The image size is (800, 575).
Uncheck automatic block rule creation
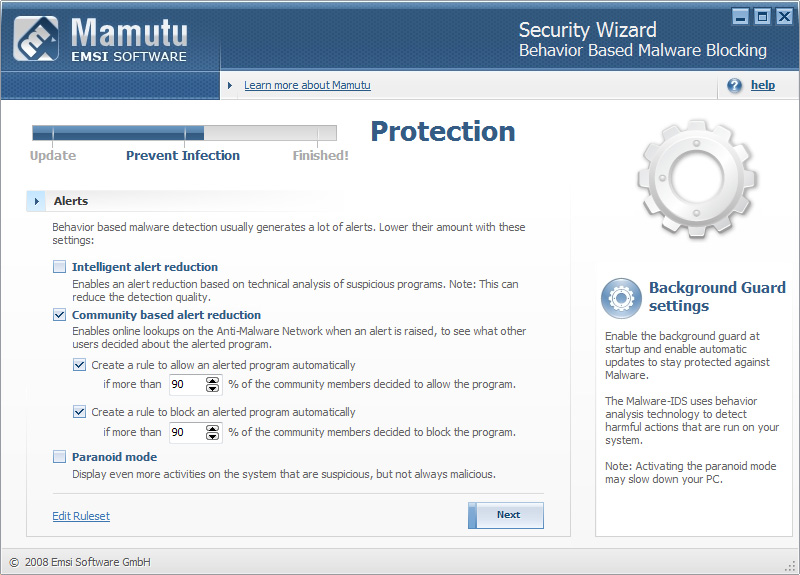(x=80, y=411)
